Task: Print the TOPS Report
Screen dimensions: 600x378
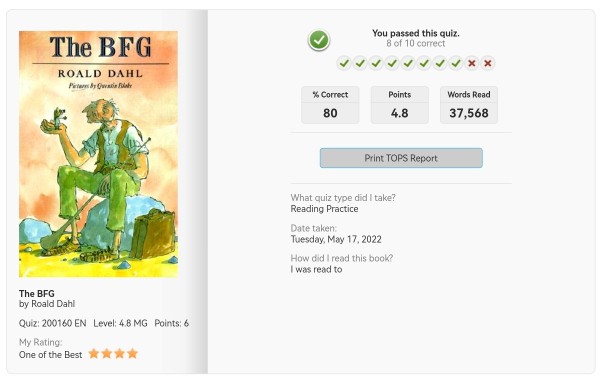Action: pyautogui.click(x=401, y=158)
